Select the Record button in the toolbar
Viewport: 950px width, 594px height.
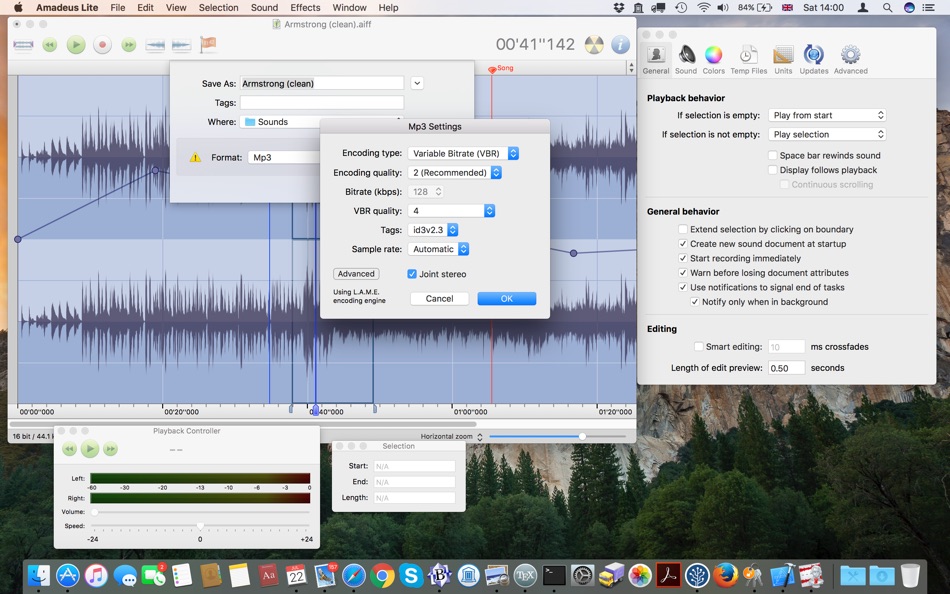103,44
